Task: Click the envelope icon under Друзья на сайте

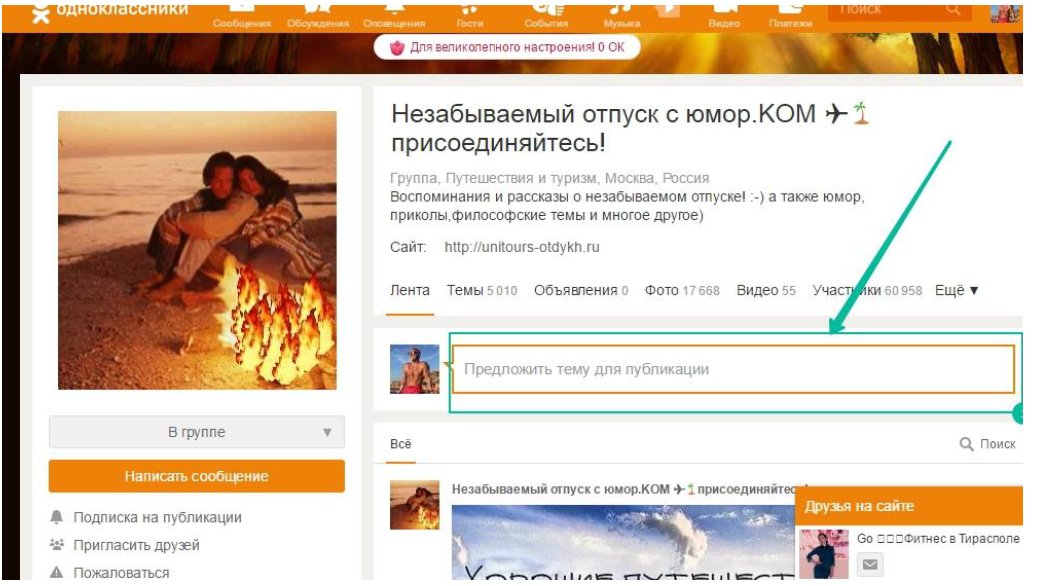Action: 870,564
